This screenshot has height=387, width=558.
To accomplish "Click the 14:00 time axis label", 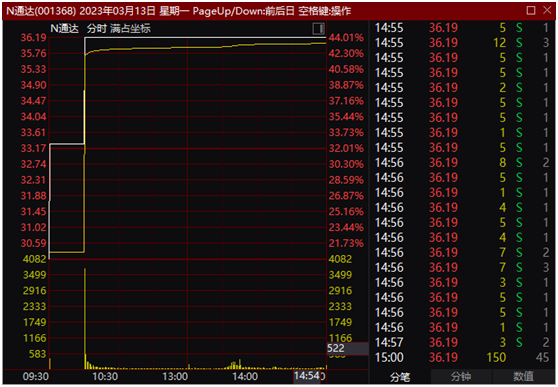I will tap(245, 376).
